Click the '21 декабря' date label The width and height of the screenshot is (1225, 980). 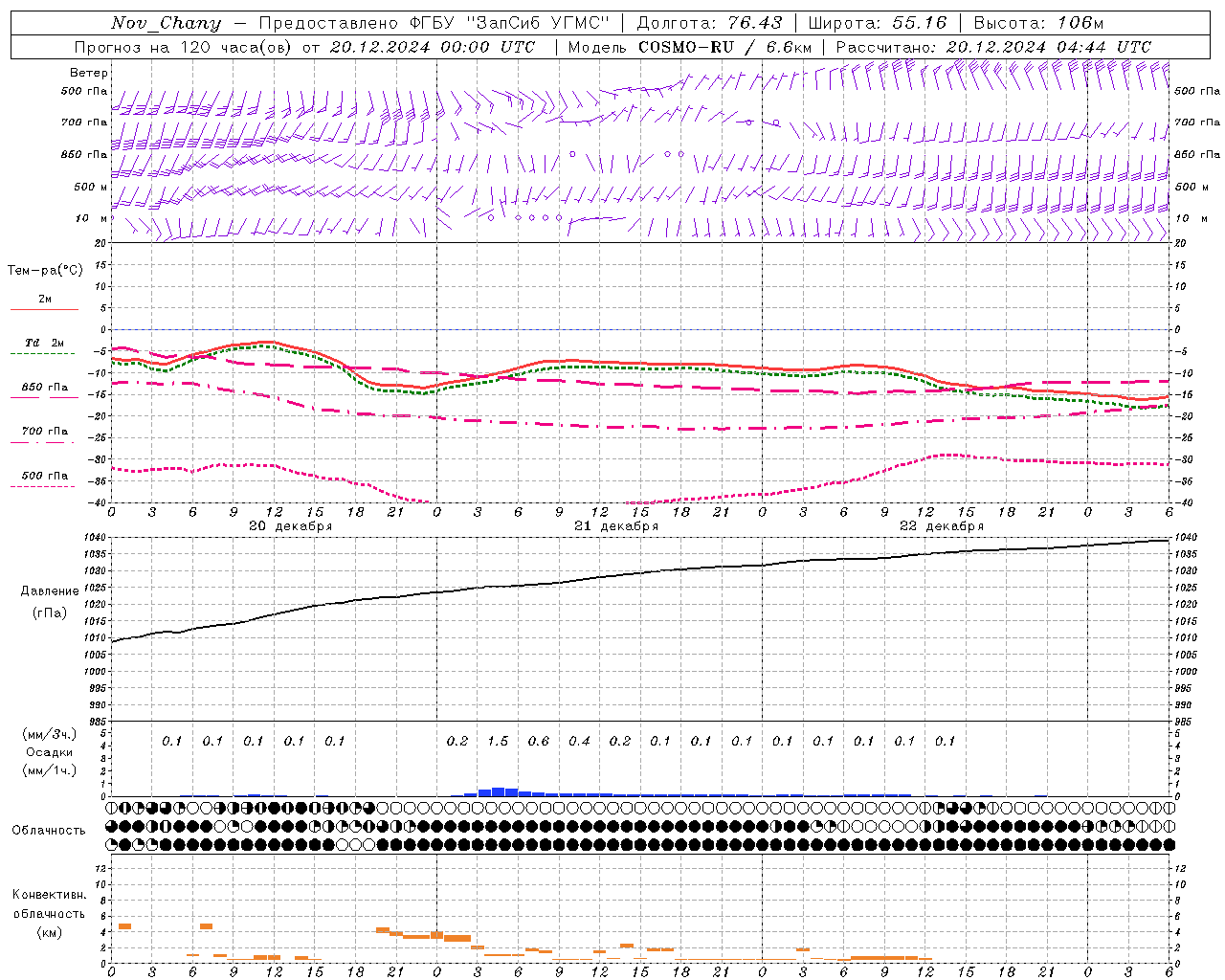(616, 526)
